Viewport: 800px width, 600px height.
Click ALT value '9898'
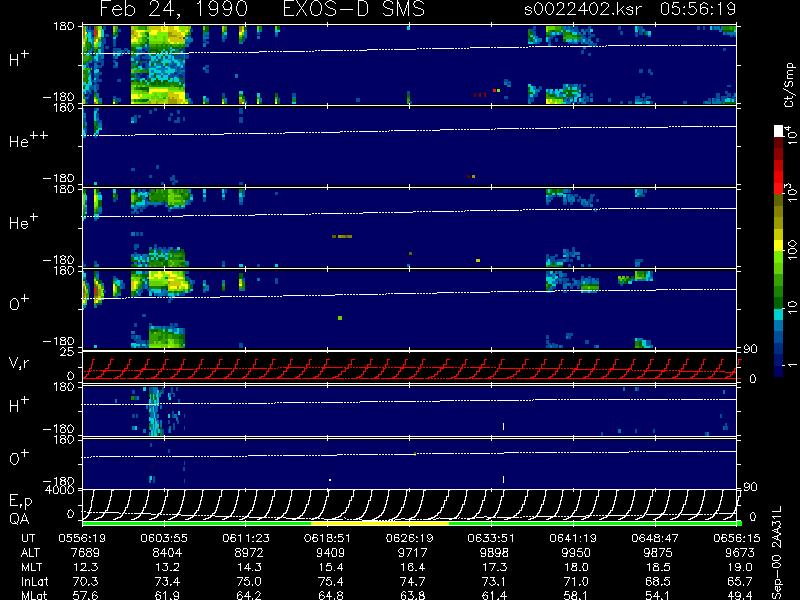[494, 553]
